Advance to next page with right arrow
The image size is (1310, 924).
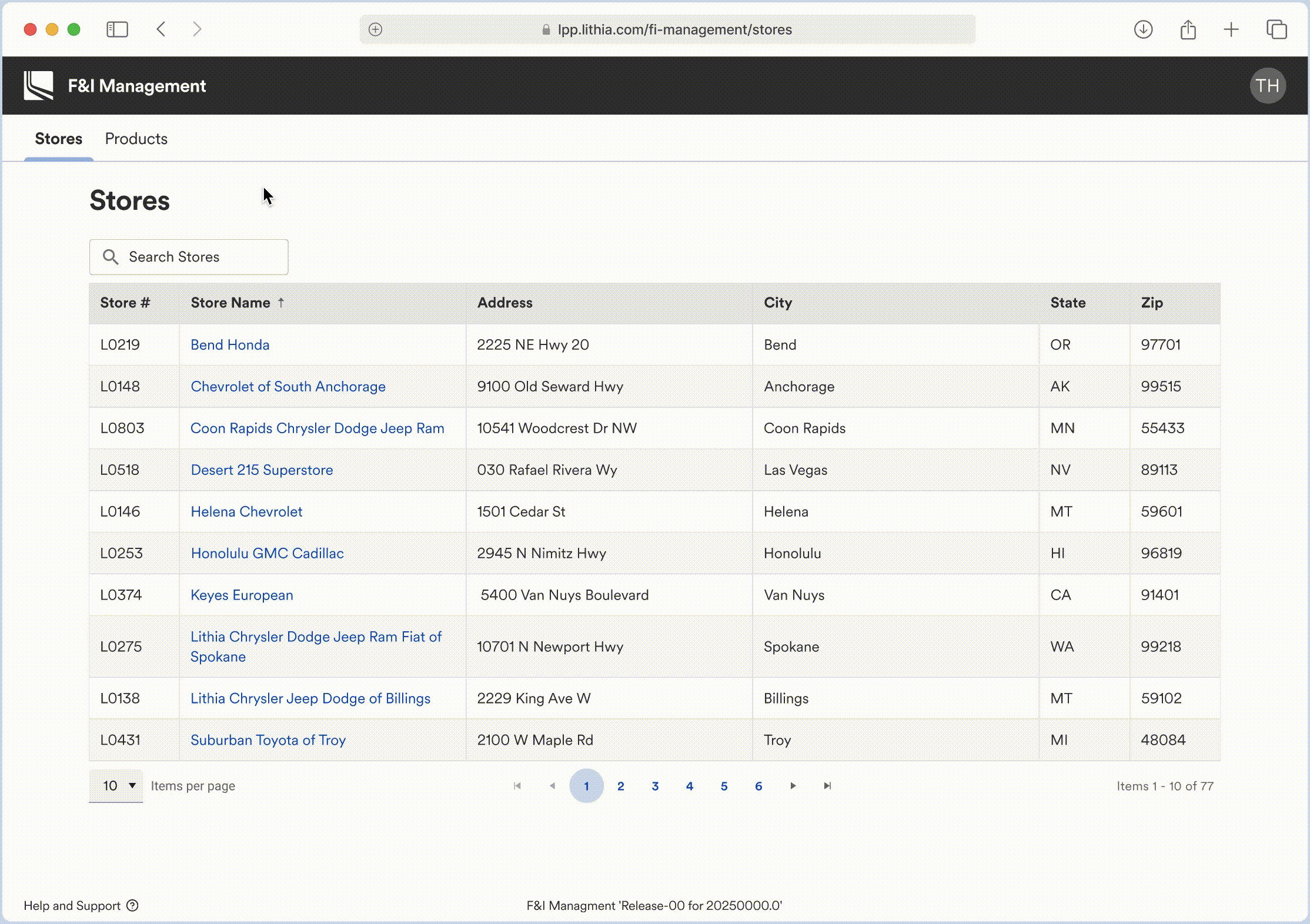coord(793,786)
